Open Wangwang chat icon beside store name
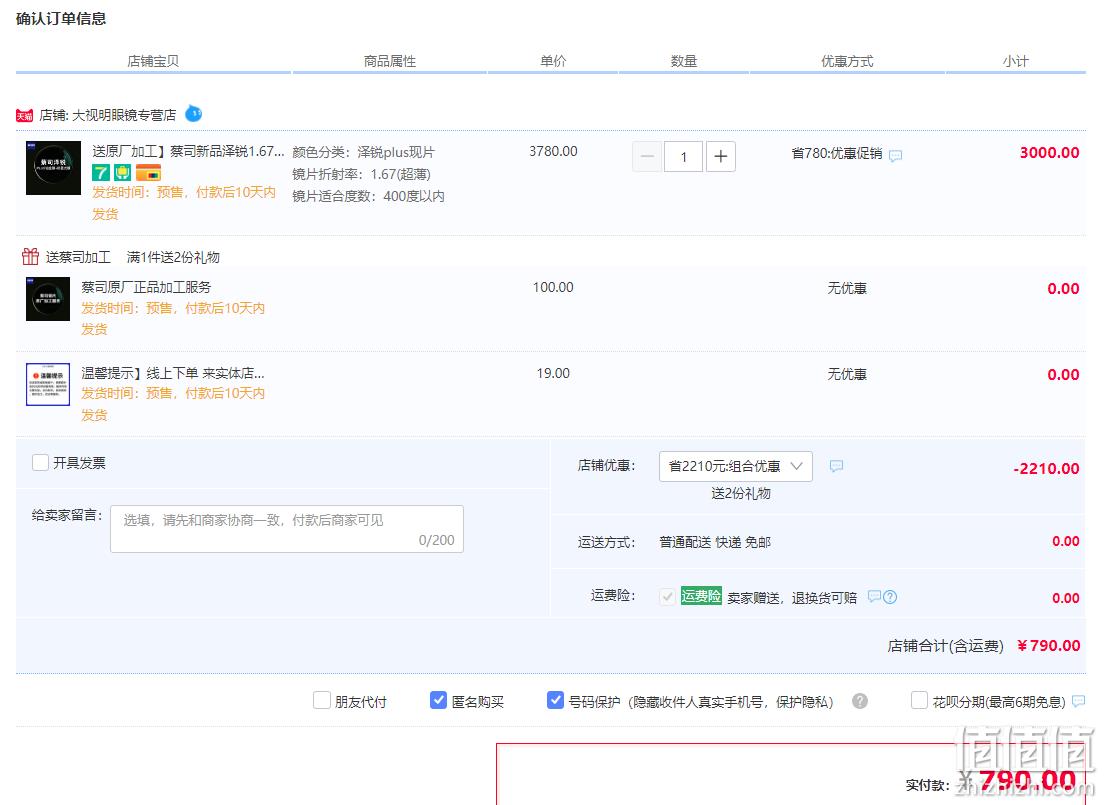 [193, 113]
